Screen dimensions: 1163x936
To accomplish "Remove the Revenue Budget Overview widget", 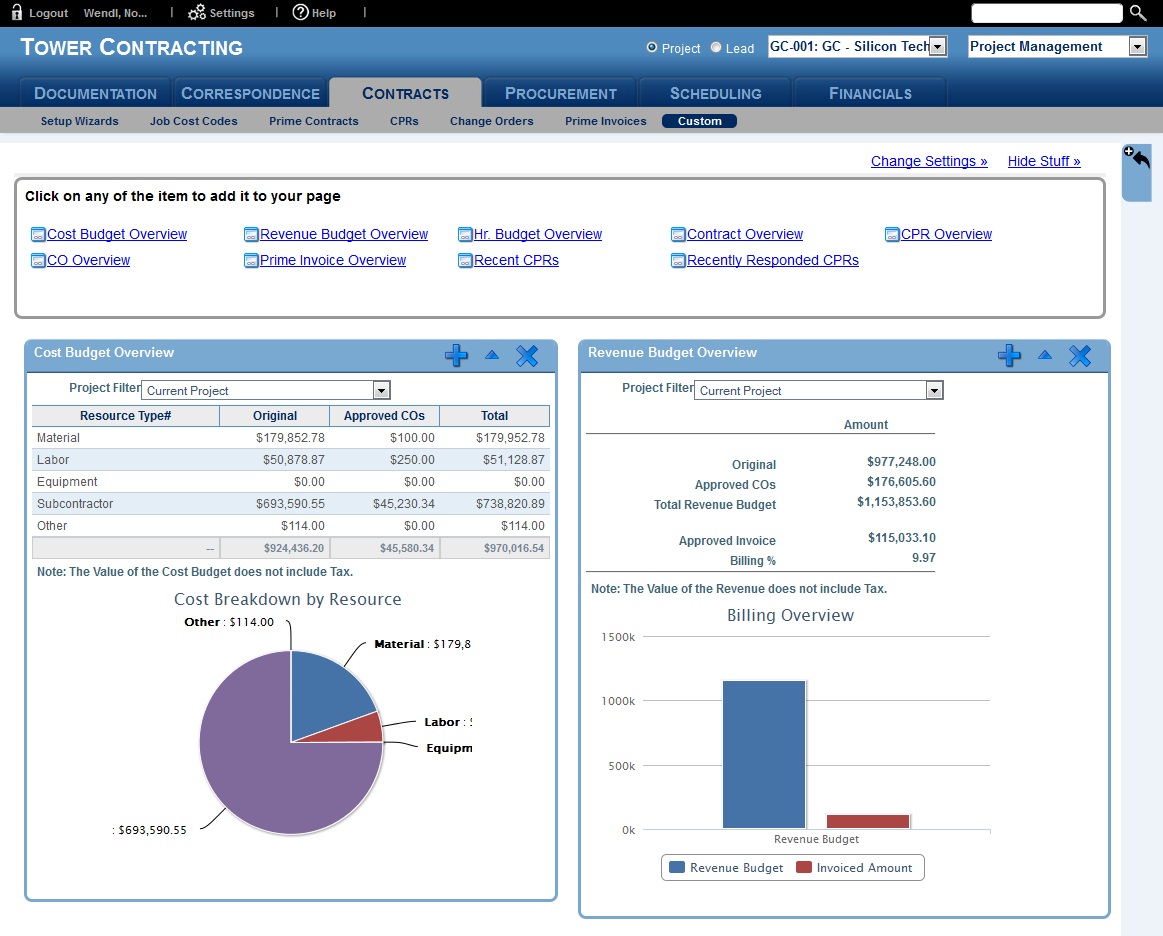I will pos(1080,355).
